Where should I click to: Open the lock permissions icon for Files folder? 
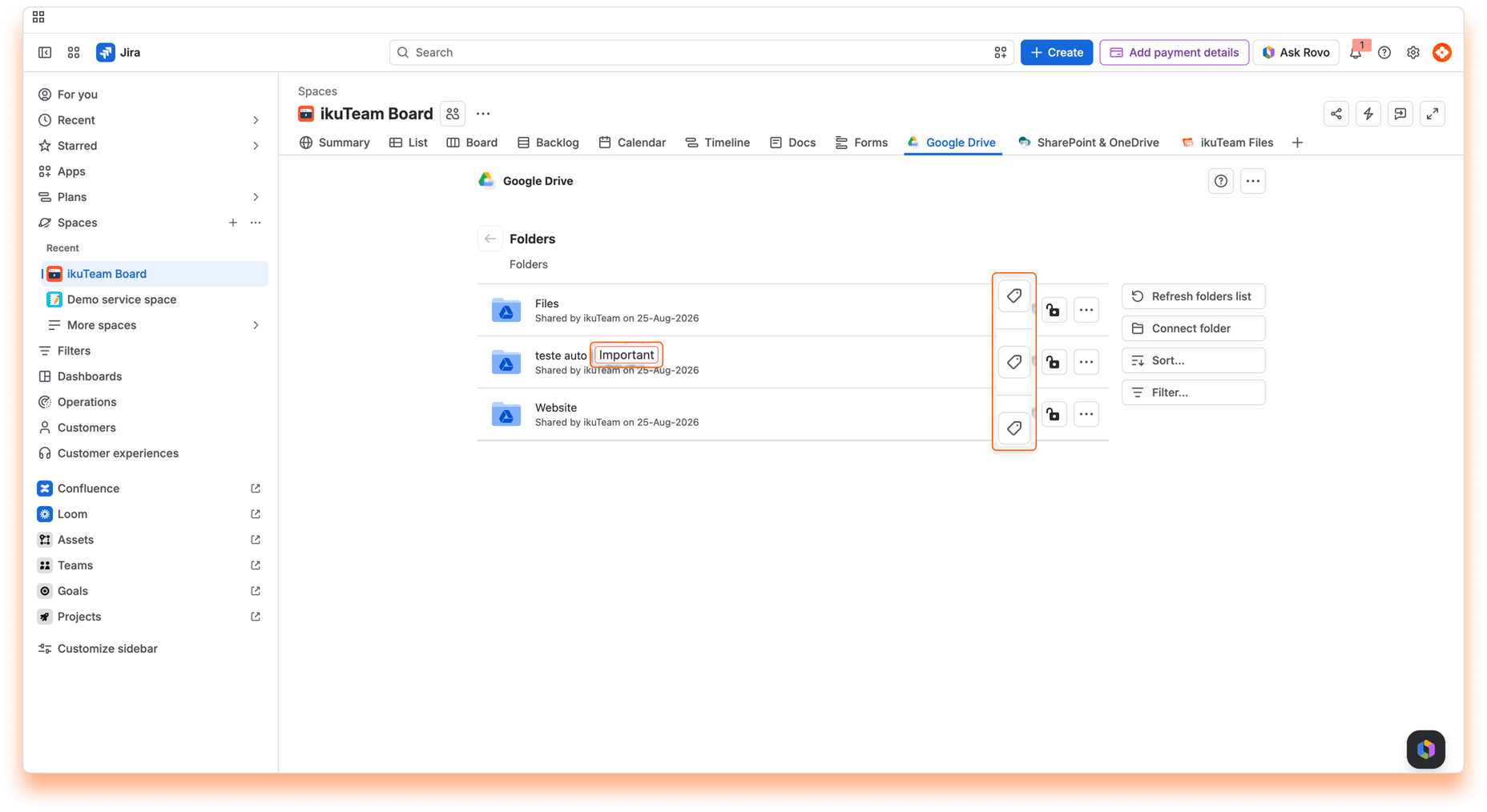click(1054, 310)
